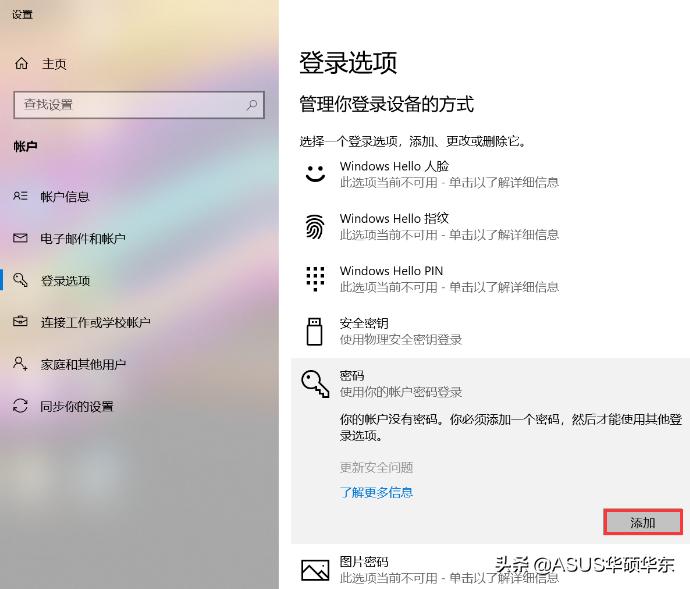Click the 使用物理安全密钥登录 description text
The width and height of the screenshot is (690, 589).
click(400, 339)
